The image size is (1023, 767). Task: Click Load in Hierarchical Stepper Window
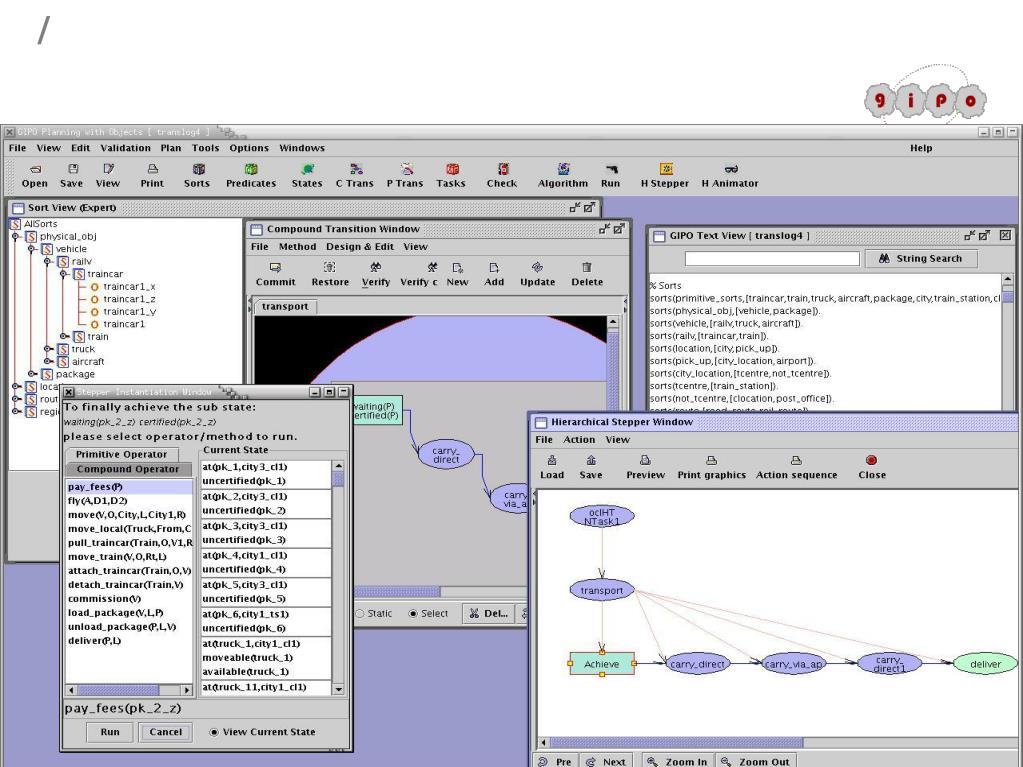(x=552, y=467)
